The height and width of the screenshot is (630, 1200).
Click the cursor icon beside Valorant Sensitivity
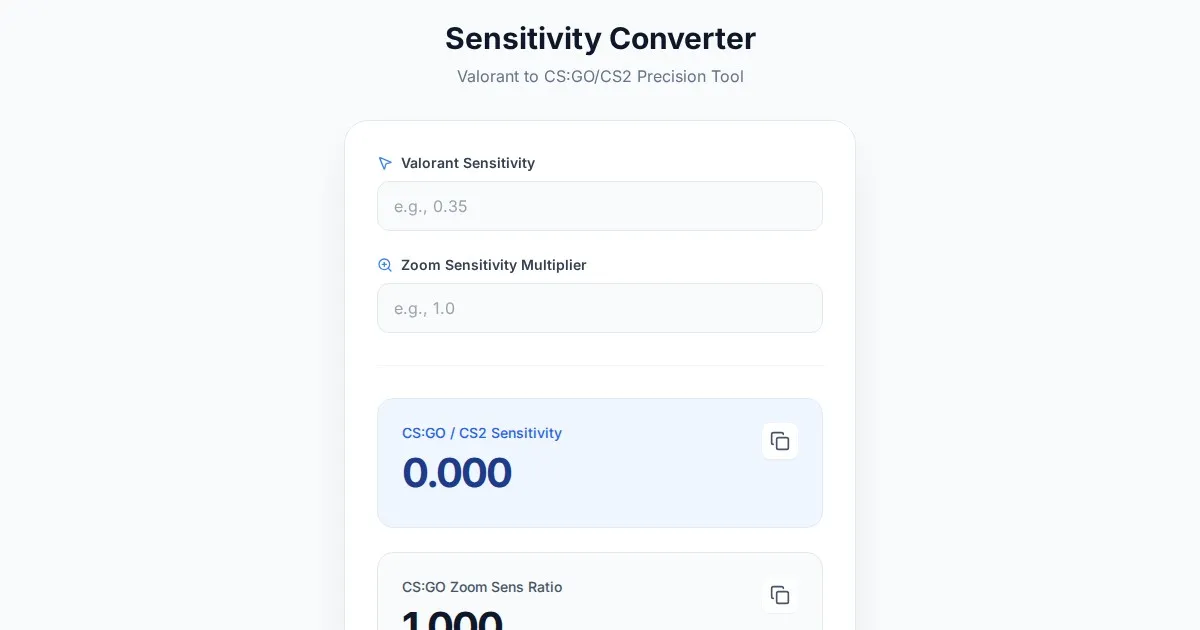coord(385,163)
